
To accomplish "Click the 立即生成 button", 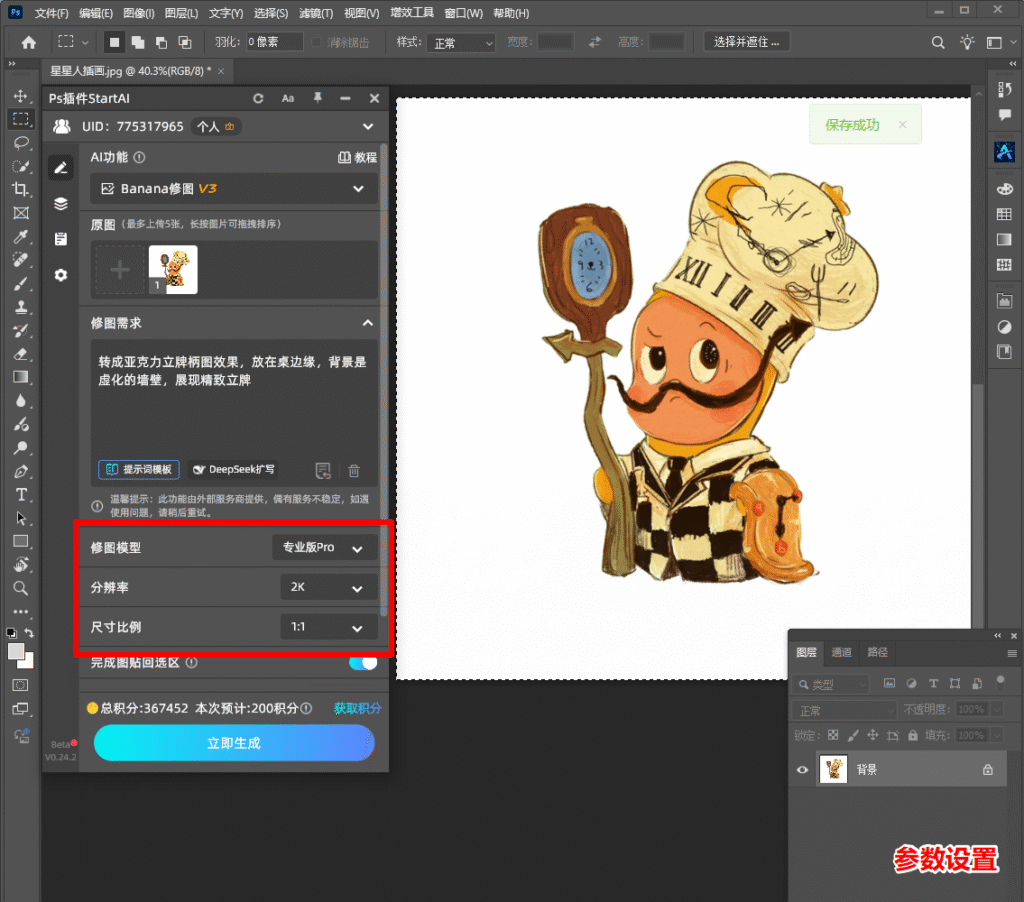I will 234,743.
